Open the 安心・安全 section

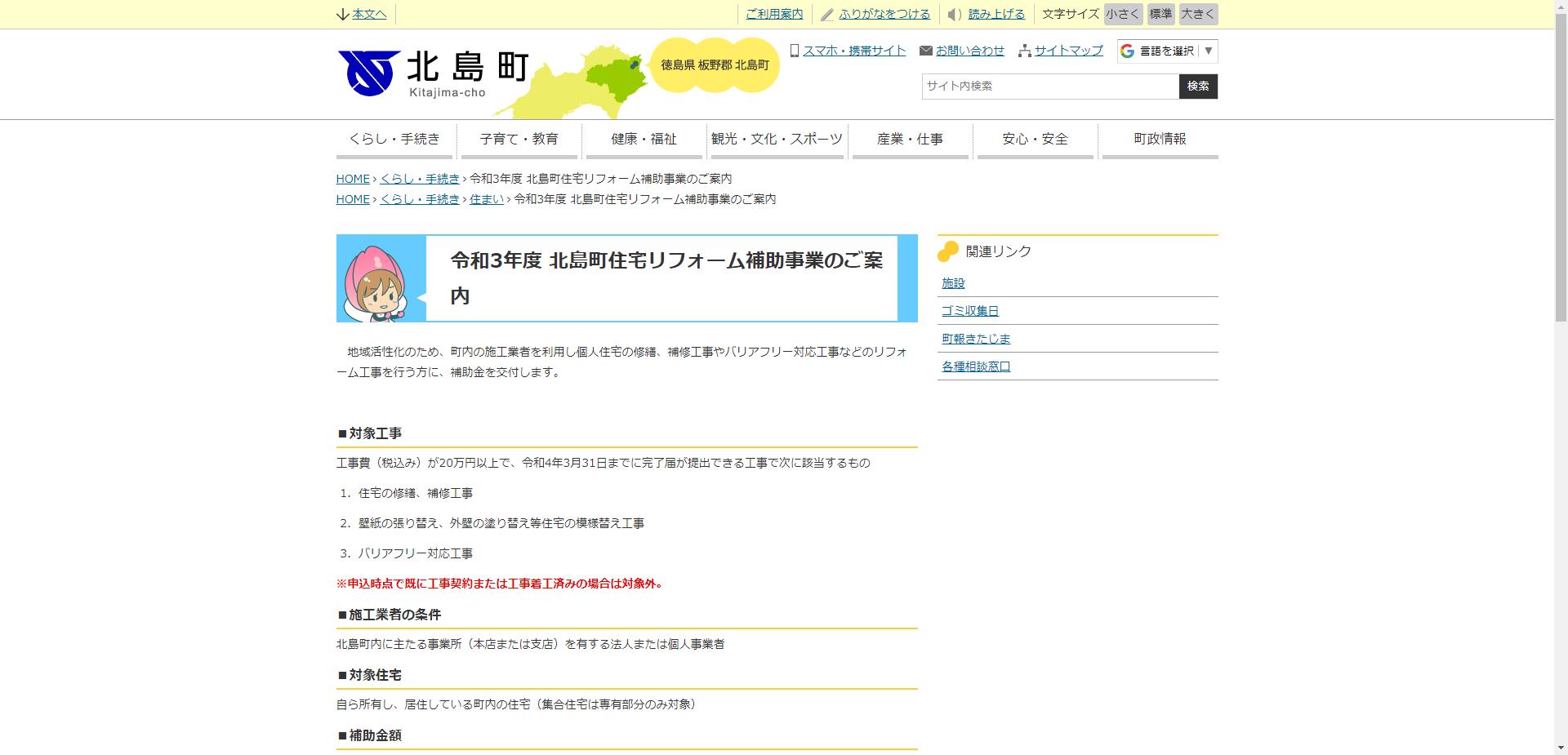1034,140
